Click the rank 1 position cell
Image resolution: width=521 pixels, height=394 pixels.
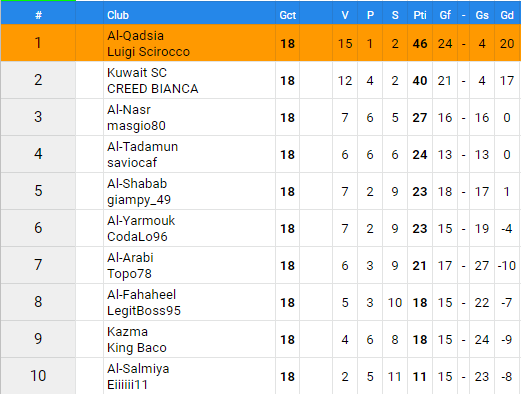point(38,43)
